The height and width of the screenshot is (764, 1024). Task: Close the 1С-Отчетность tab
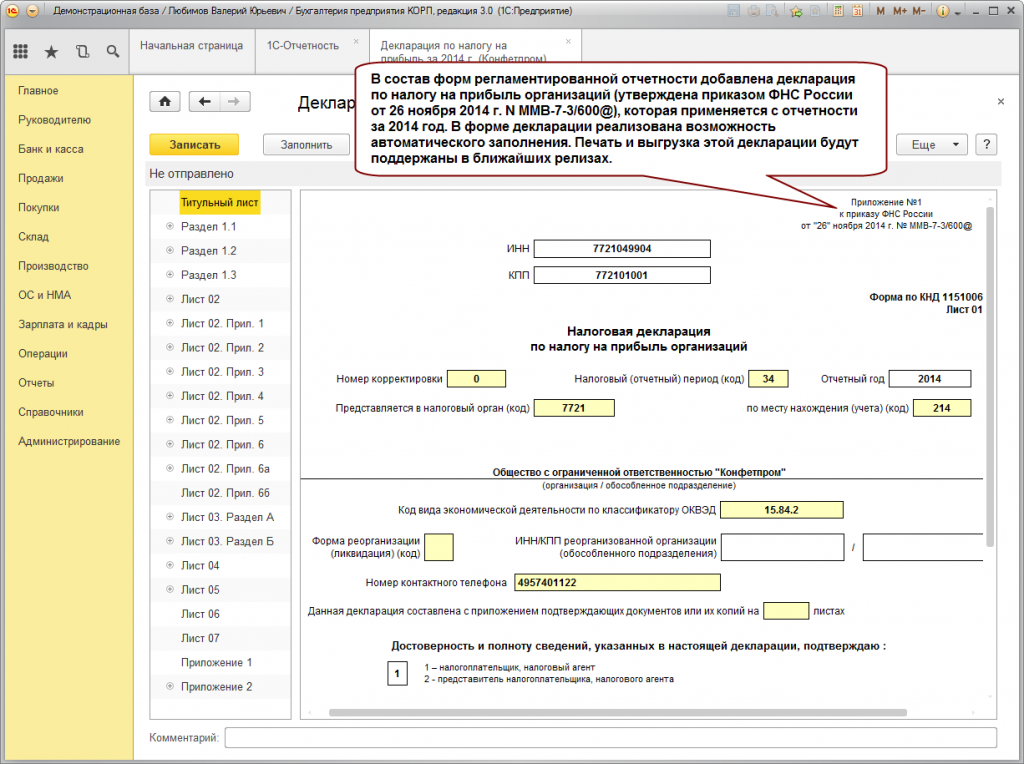tap(356, 41)
